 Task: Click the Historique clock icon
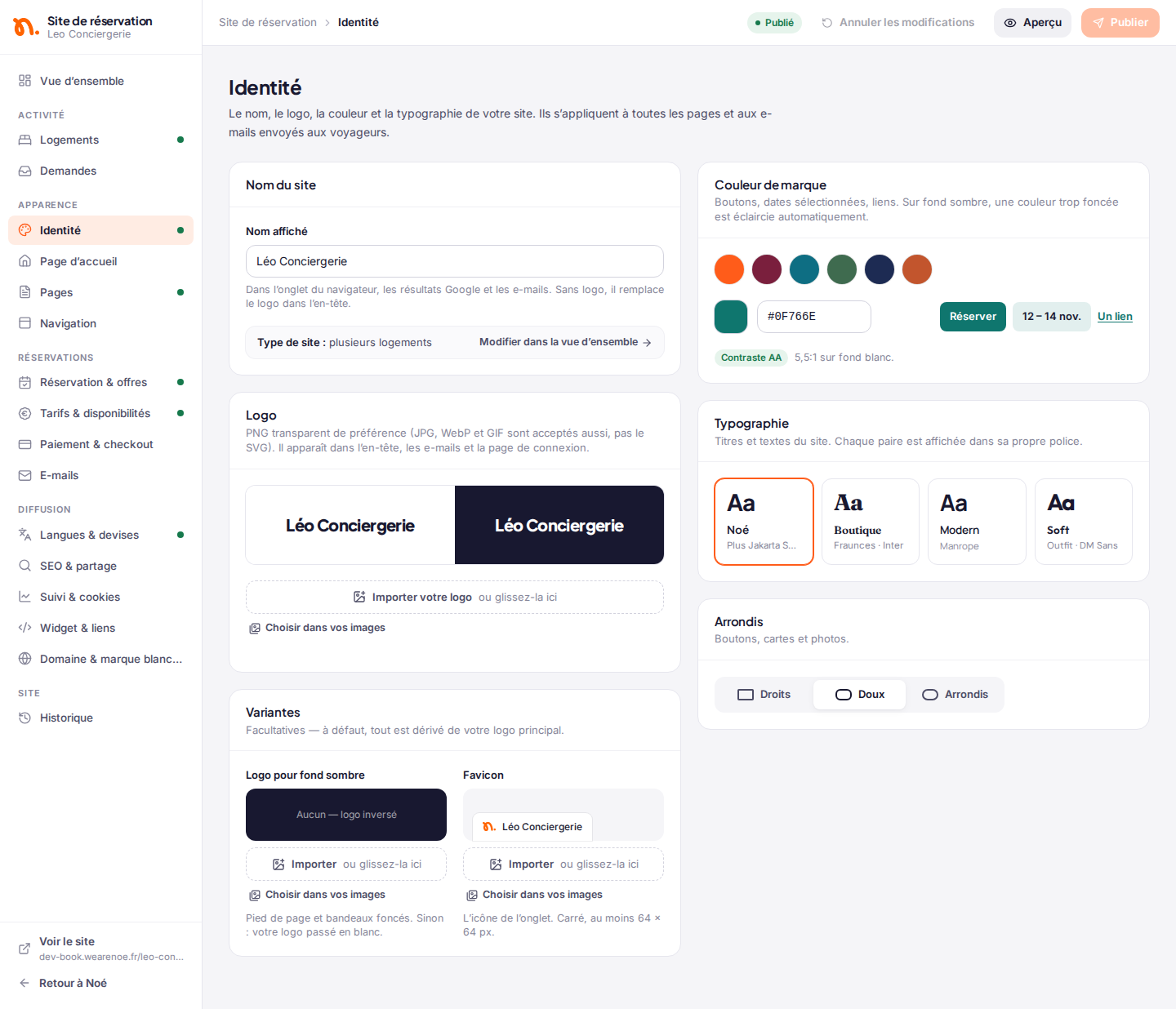click(x=25, y=718)
